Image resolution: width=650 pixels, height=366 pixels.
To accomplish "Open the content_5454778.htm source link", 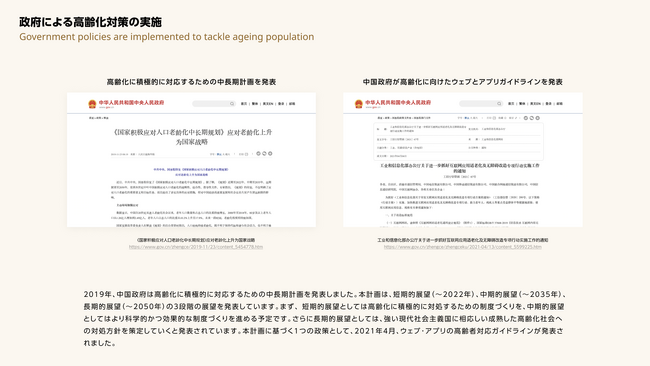I will tap(196, 247).
